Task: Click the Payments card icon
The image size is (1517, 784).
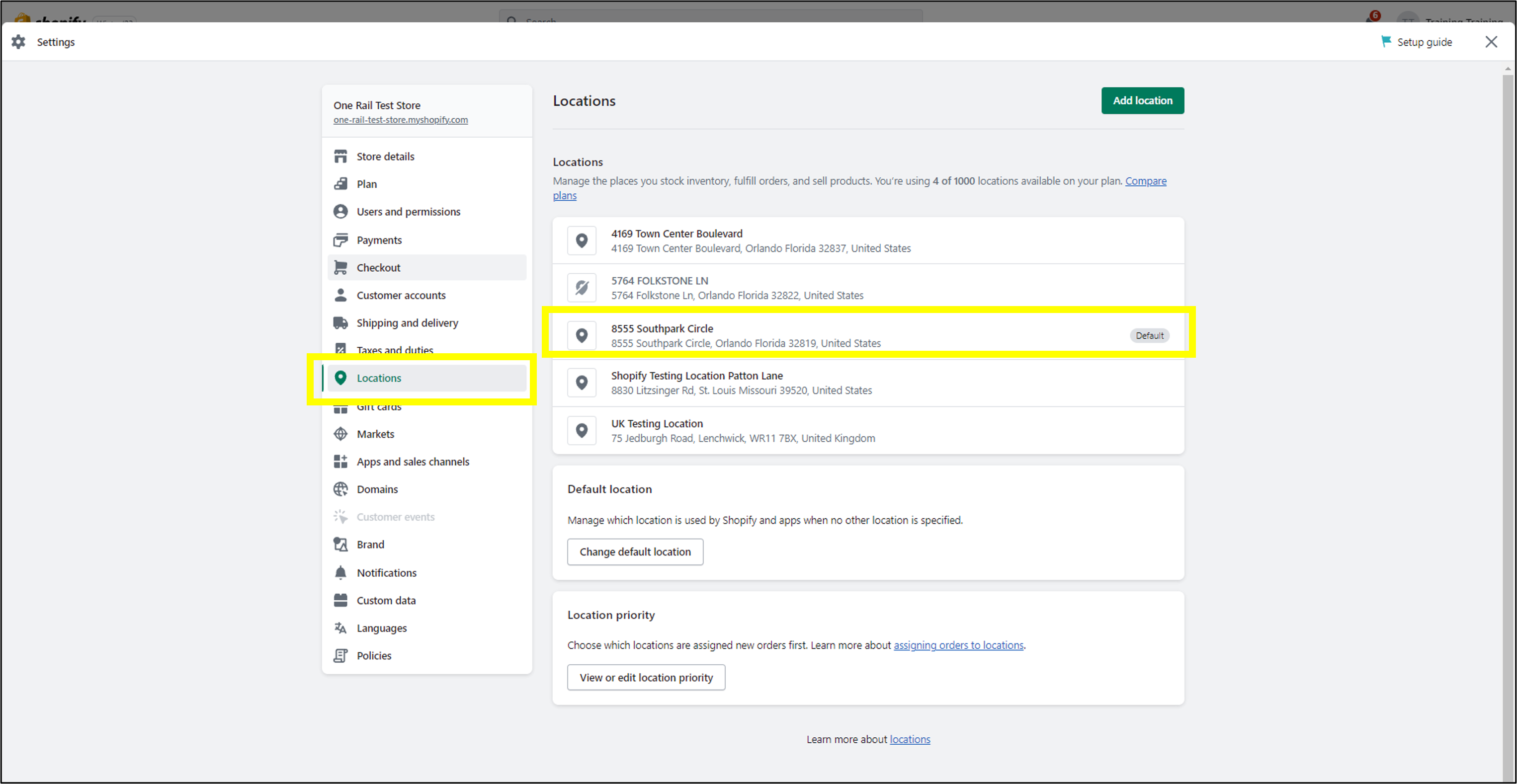Action: (340, 239)
